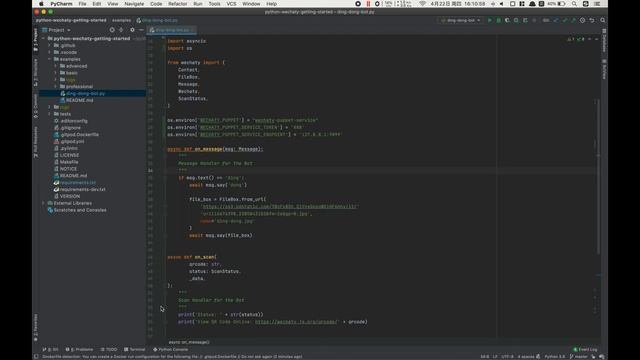
Task: Expand the .vscode folder
Action: (50, 52)
